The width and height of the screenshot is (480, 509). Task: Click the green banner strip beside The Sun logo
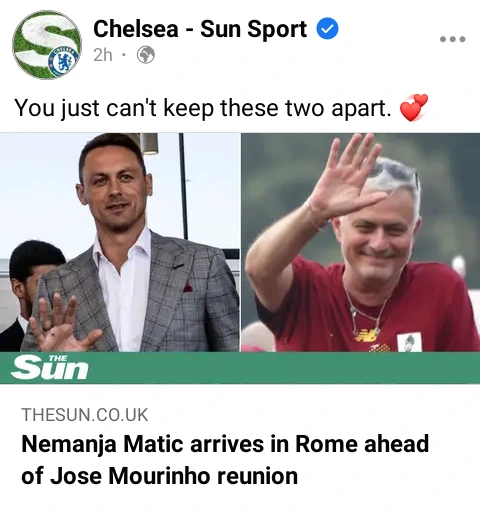(x=283, y=368)
